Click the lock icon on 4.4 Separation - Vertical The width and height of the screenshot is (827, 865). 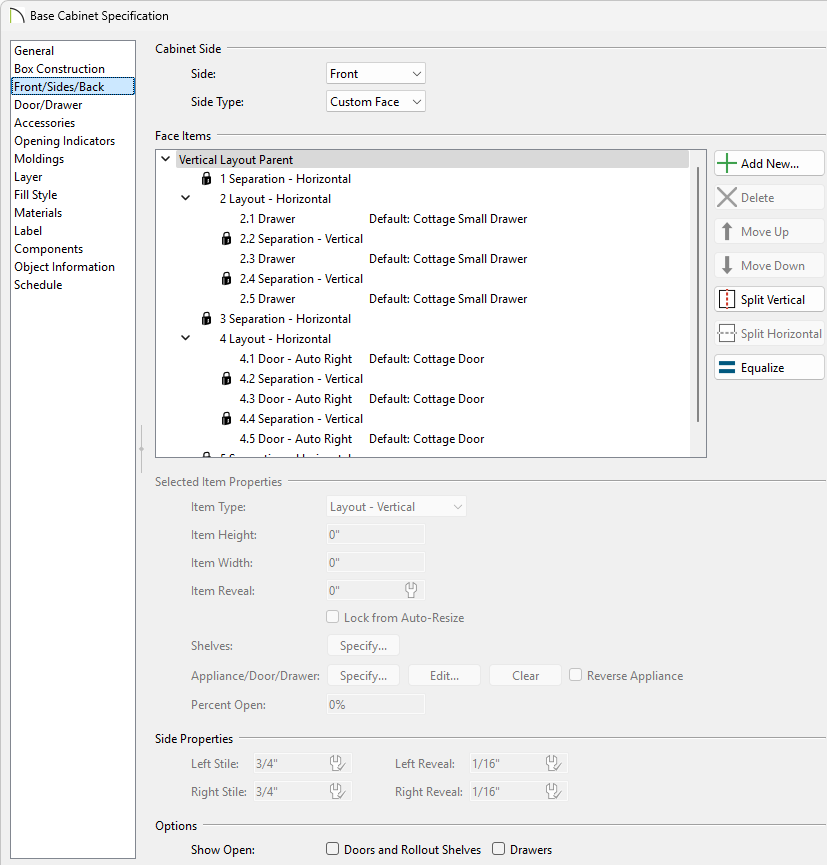226,419
